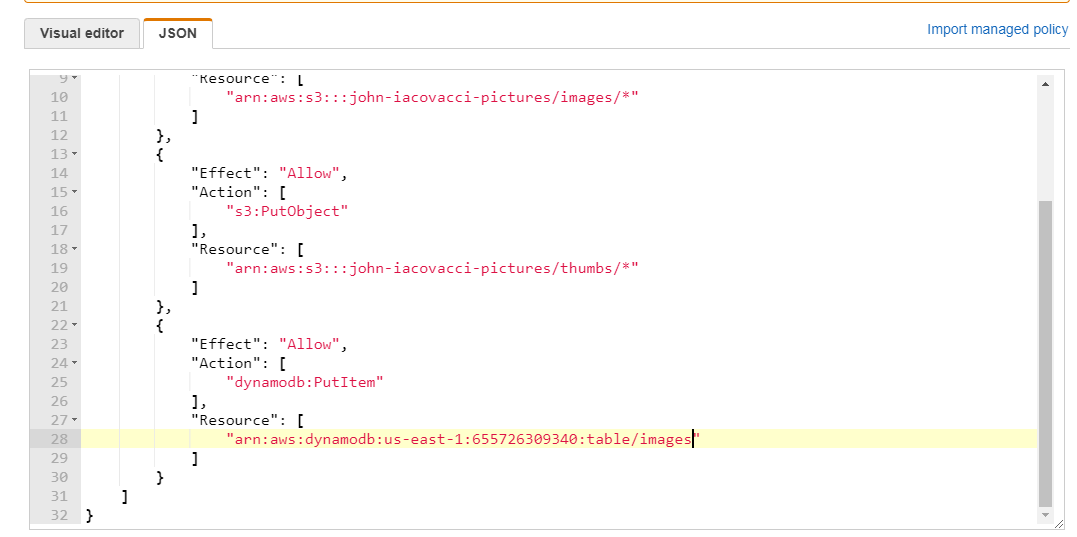Collapse the Resource fold at line 27
1077x537 pixels.
(74, 420)
